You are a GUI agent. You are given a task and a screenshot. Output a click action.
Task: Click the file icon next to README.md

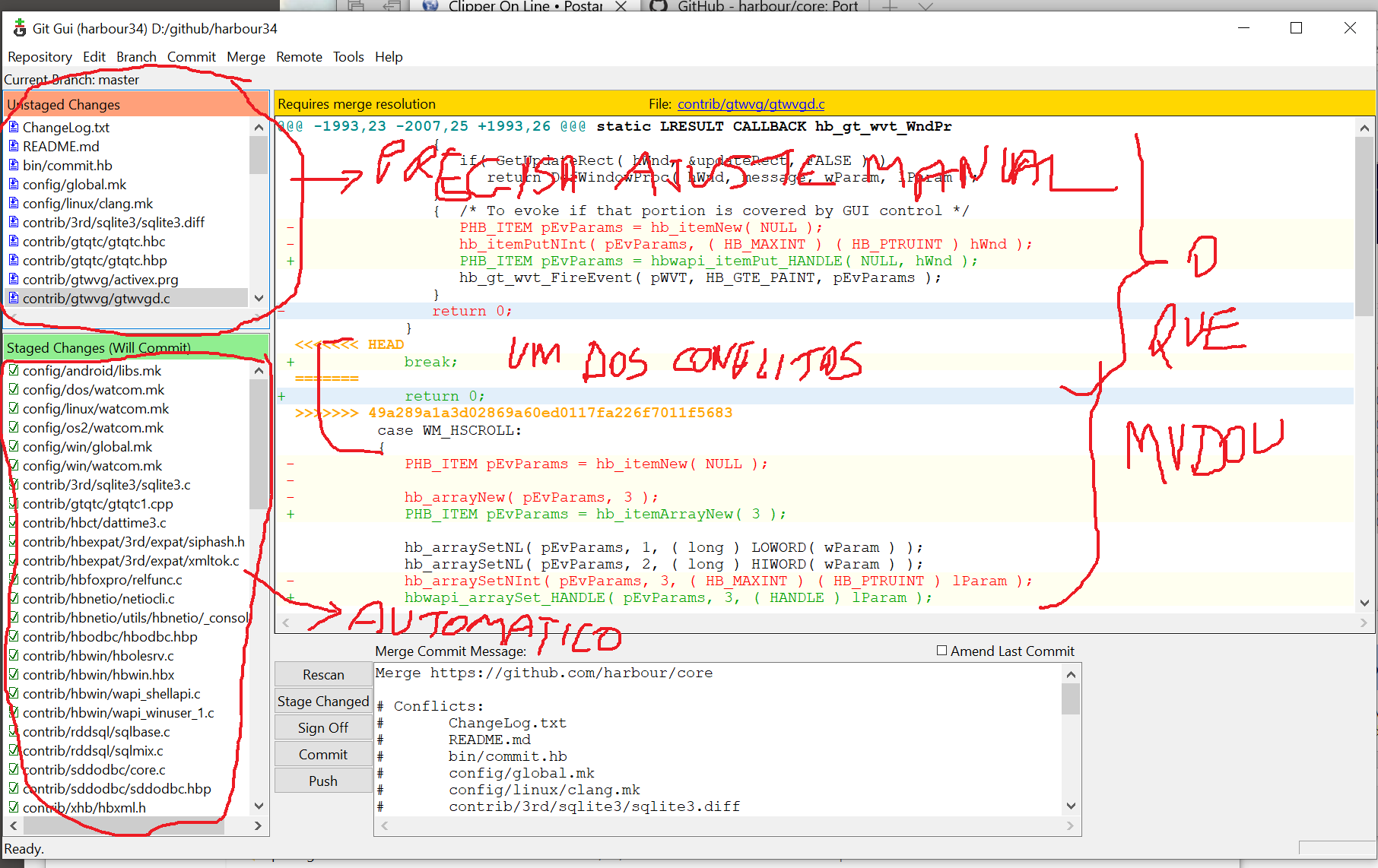pos(14,146)
